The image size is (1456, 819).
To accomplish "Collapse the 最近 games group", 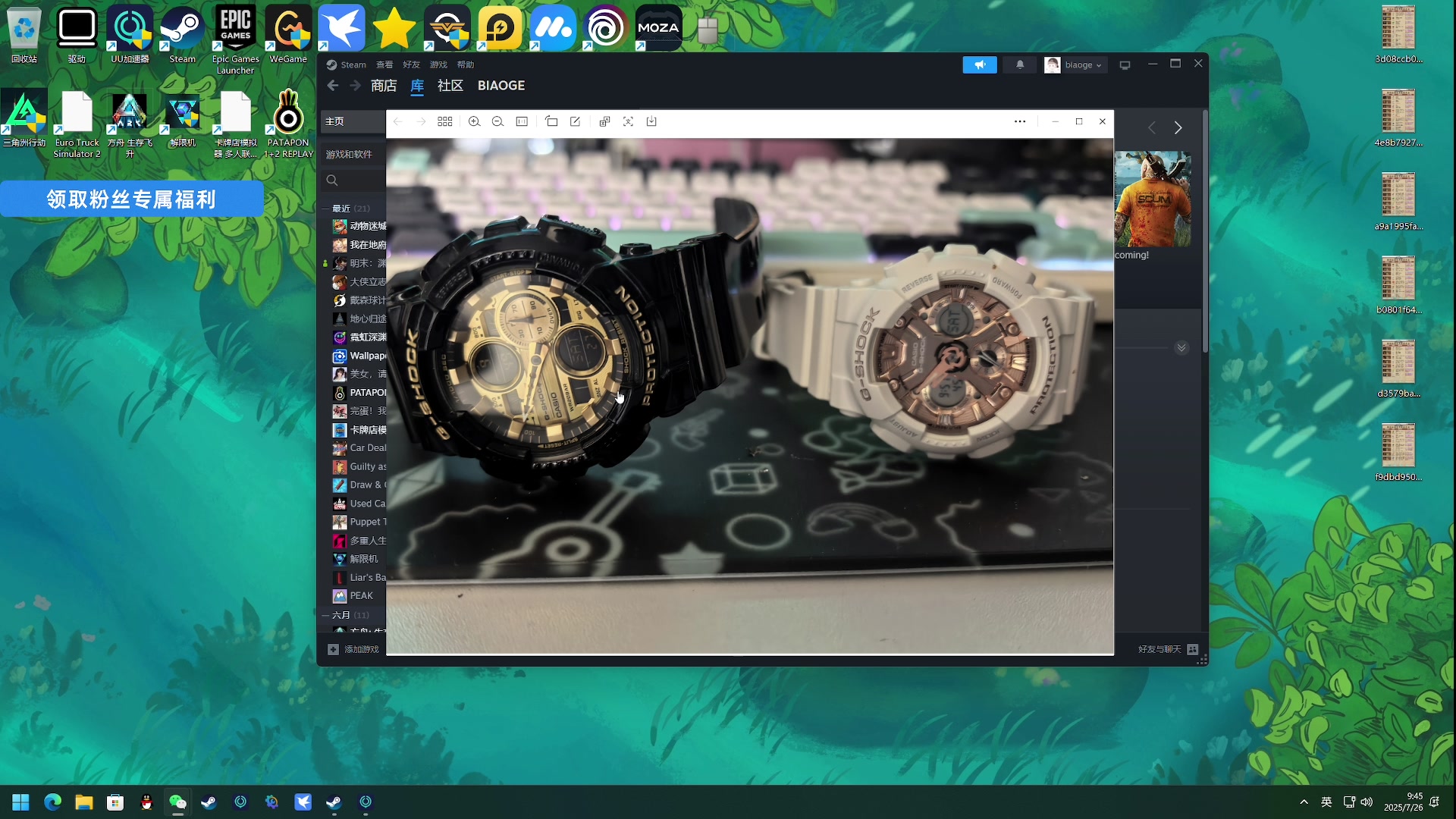I will click(325, 209).
